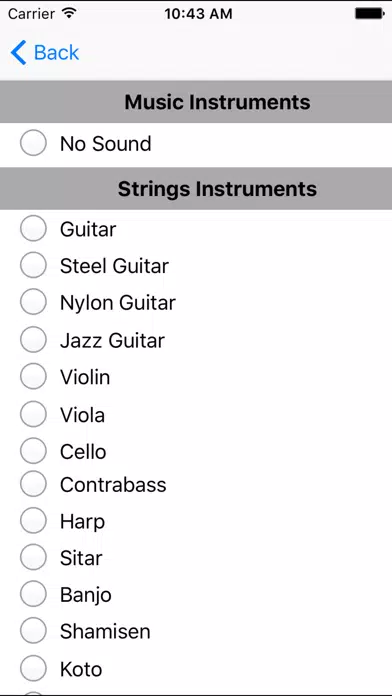Go back using the Back label
The image size is (392, 696).
click(x=56, y=52)
